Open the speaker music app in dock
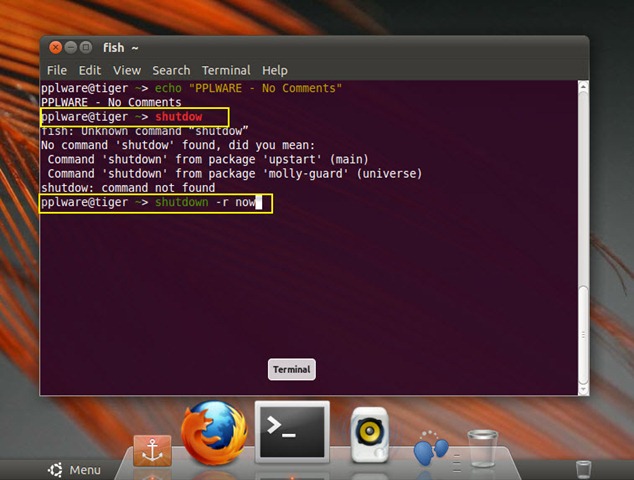Image resolution: width=634 pixels, height=480 pixels. click(369, 435)
